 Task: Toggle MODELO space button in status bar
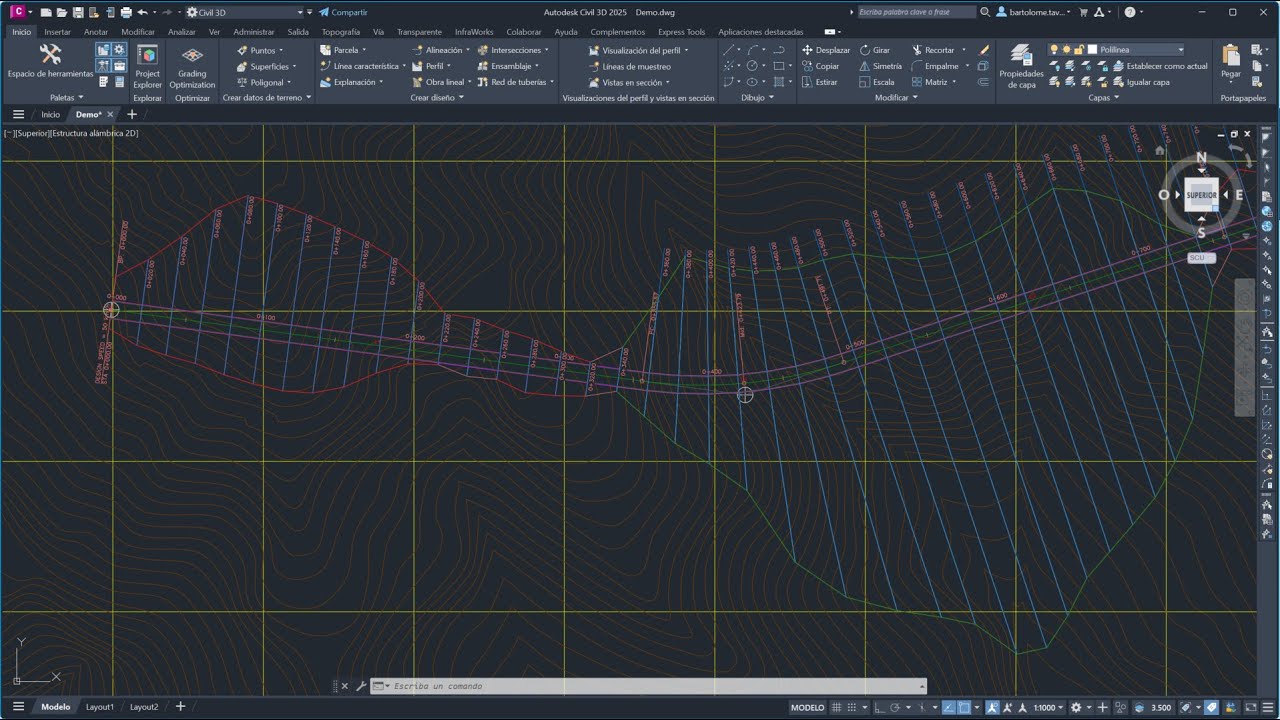pos(808,707)
